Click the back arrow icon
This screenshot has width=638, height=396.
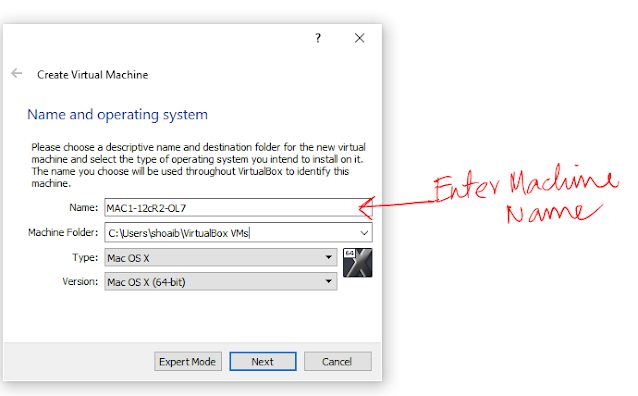point(17,73)
